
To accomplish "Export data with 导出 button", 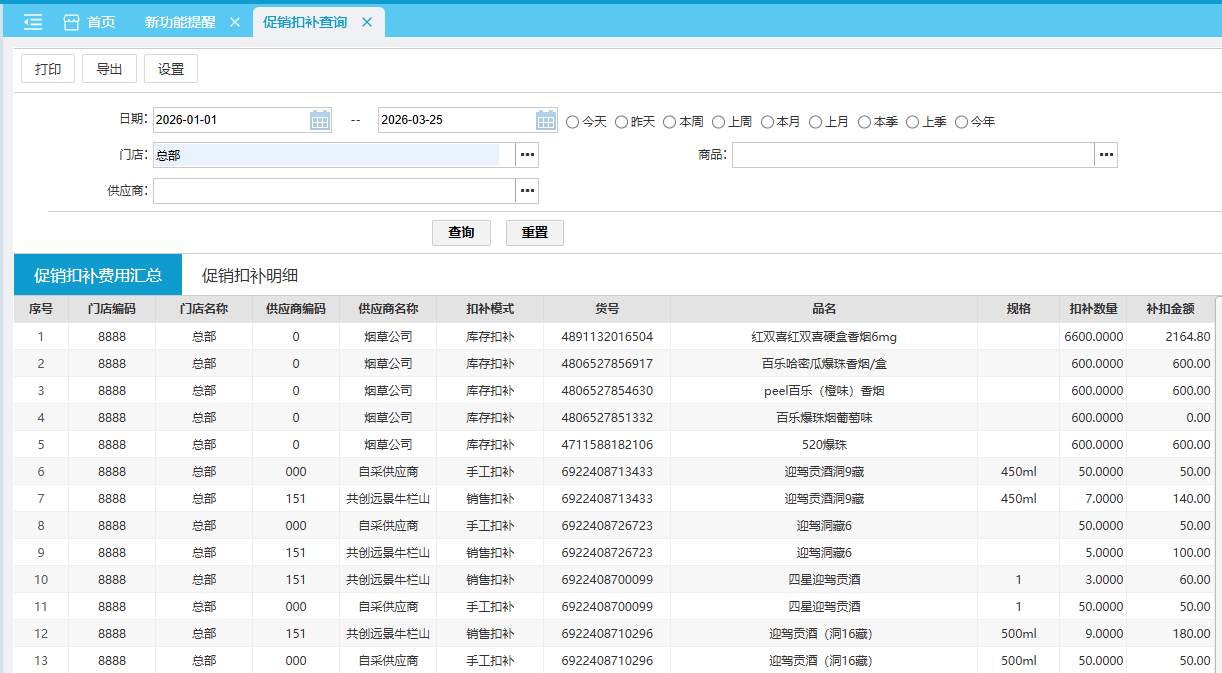I will click(x=109, y=69).
